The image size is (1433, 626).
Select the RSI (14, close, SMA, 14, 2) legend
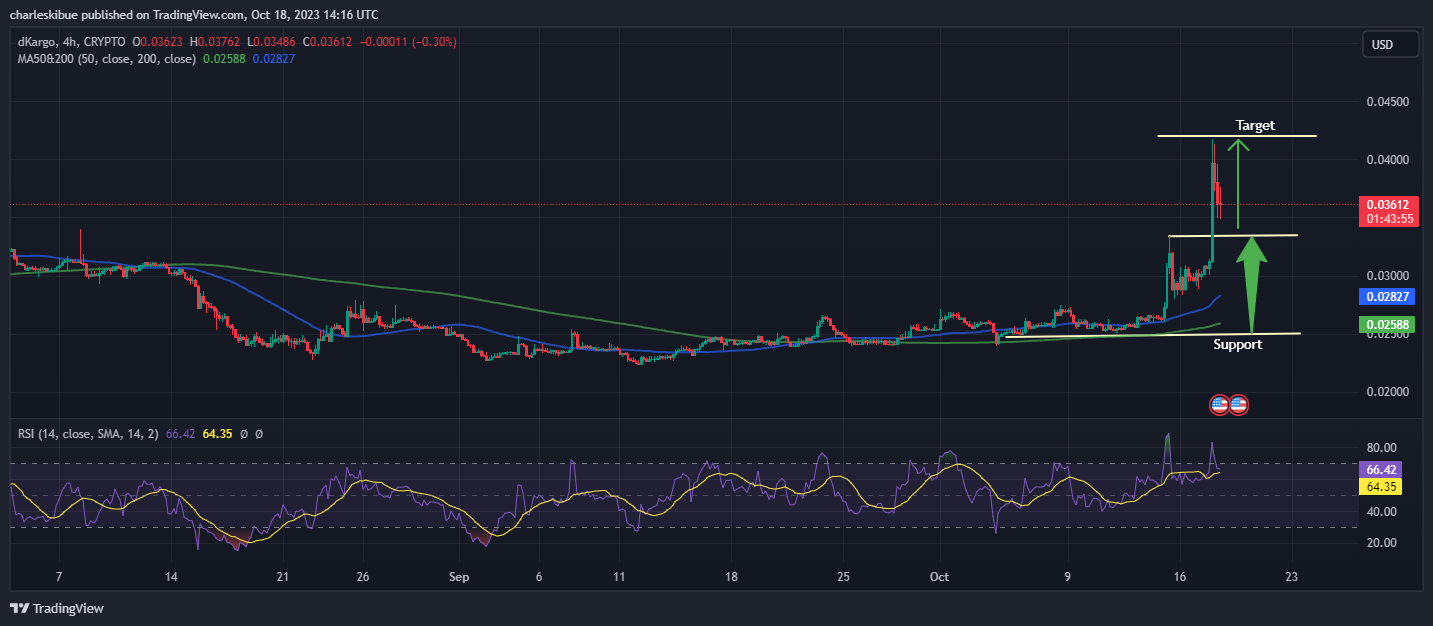(x=88, y=434)
